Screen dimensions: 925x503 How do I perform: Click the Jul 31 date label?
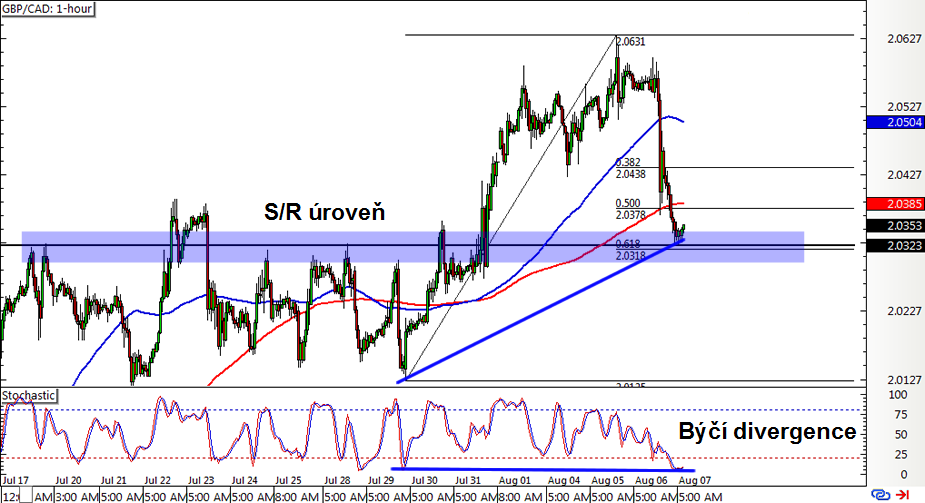point(468,481)
